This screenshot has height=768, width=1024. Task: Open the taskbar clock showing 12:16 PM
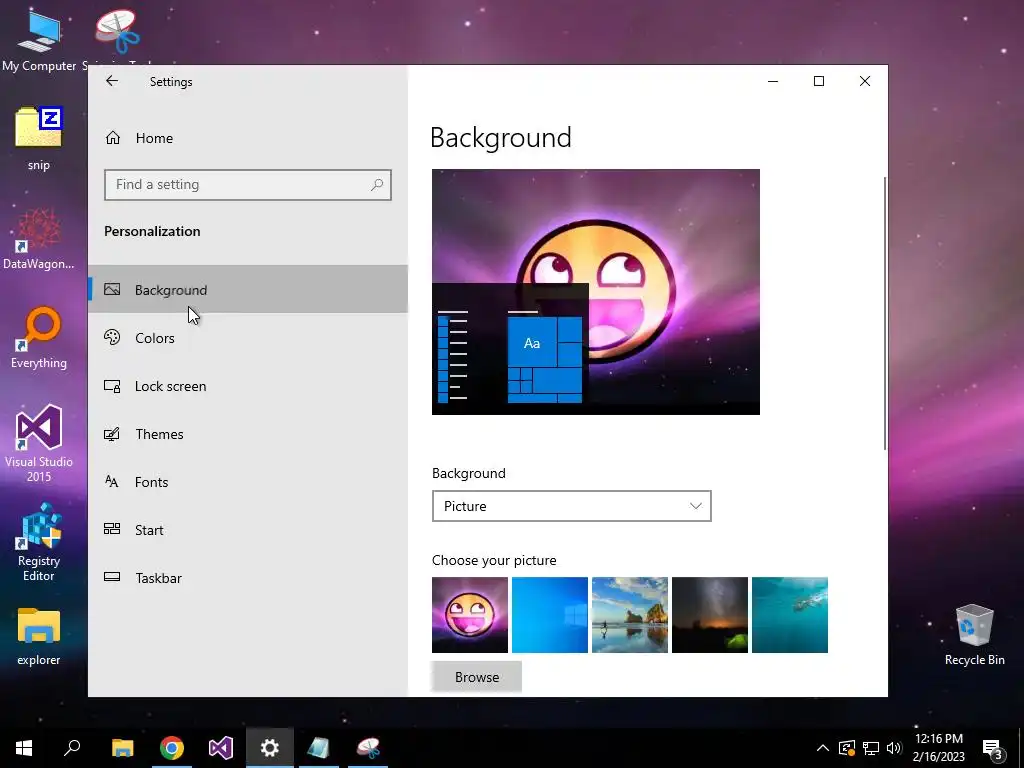tap(938, 748)
